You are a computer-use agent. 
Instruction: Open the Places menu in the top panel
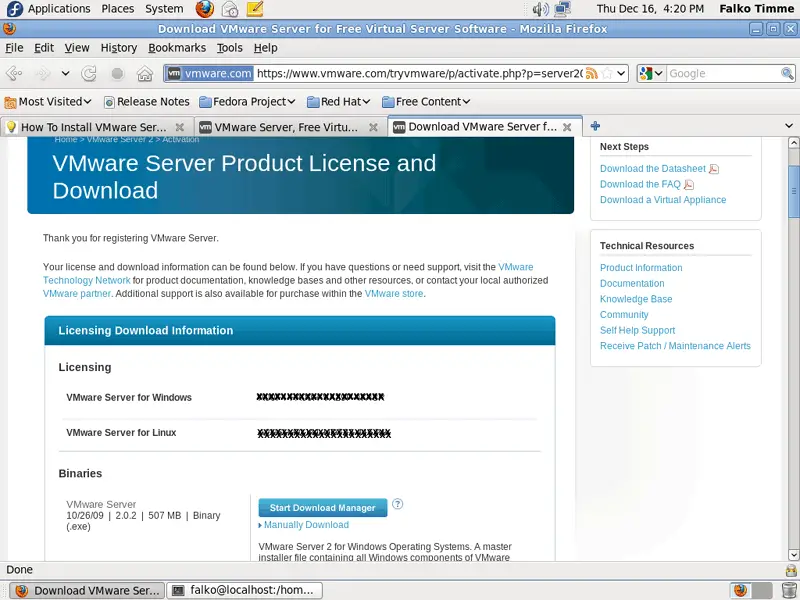click(x=118, y=9)
